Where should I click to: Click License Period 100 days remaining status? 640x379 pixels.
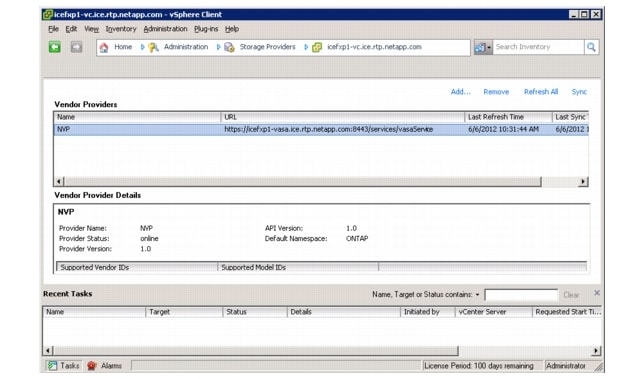(479, 366)
